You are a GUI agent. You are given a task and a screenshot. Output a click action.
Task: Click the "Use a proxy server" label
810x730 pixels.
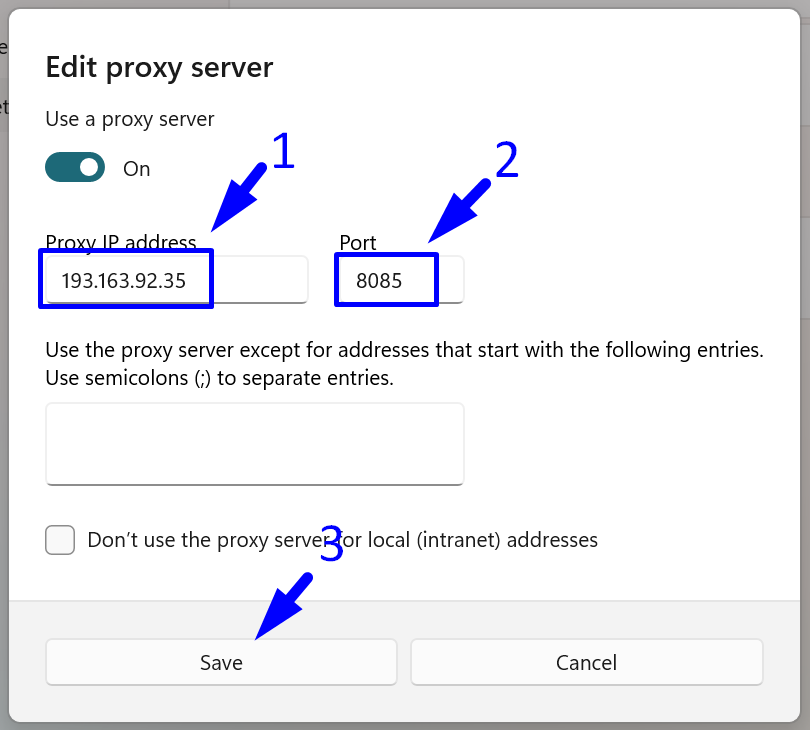(x=130, y=120)
